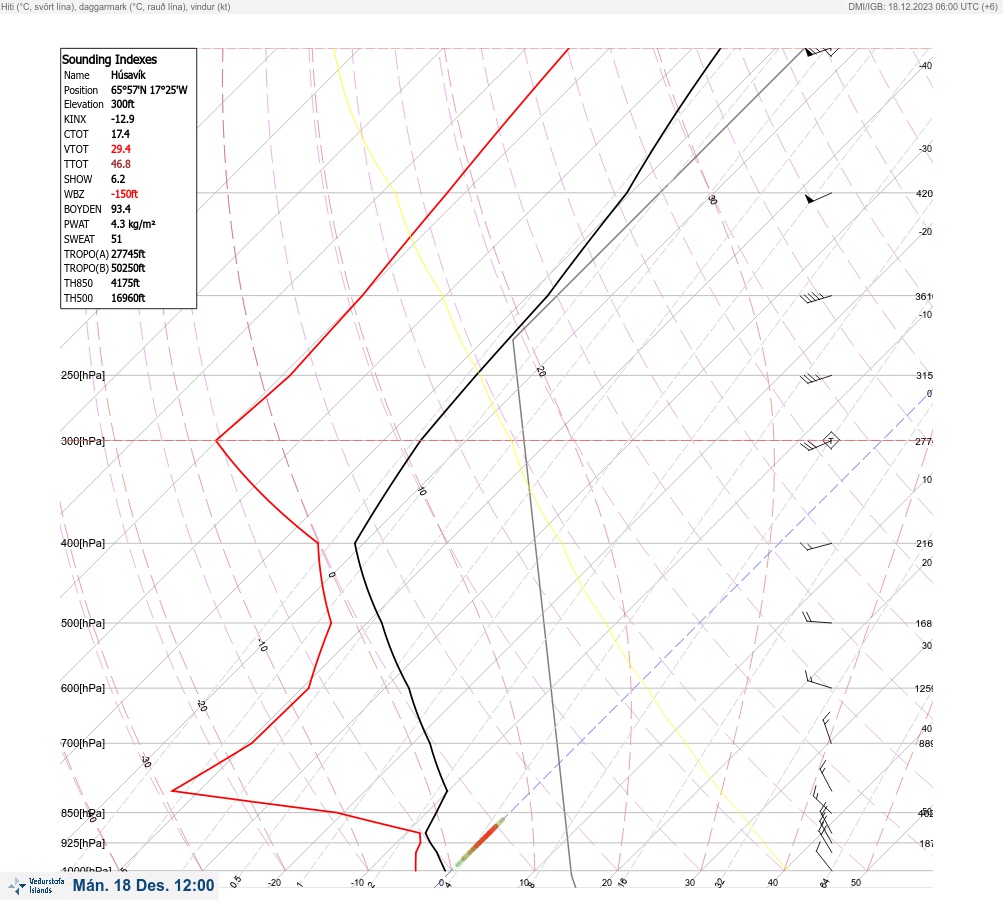Image resolution: width=1003 pixels, height=900 pixels.
Task: Click the wind barb at 400 hPa level
Action: tap(816, 546)
